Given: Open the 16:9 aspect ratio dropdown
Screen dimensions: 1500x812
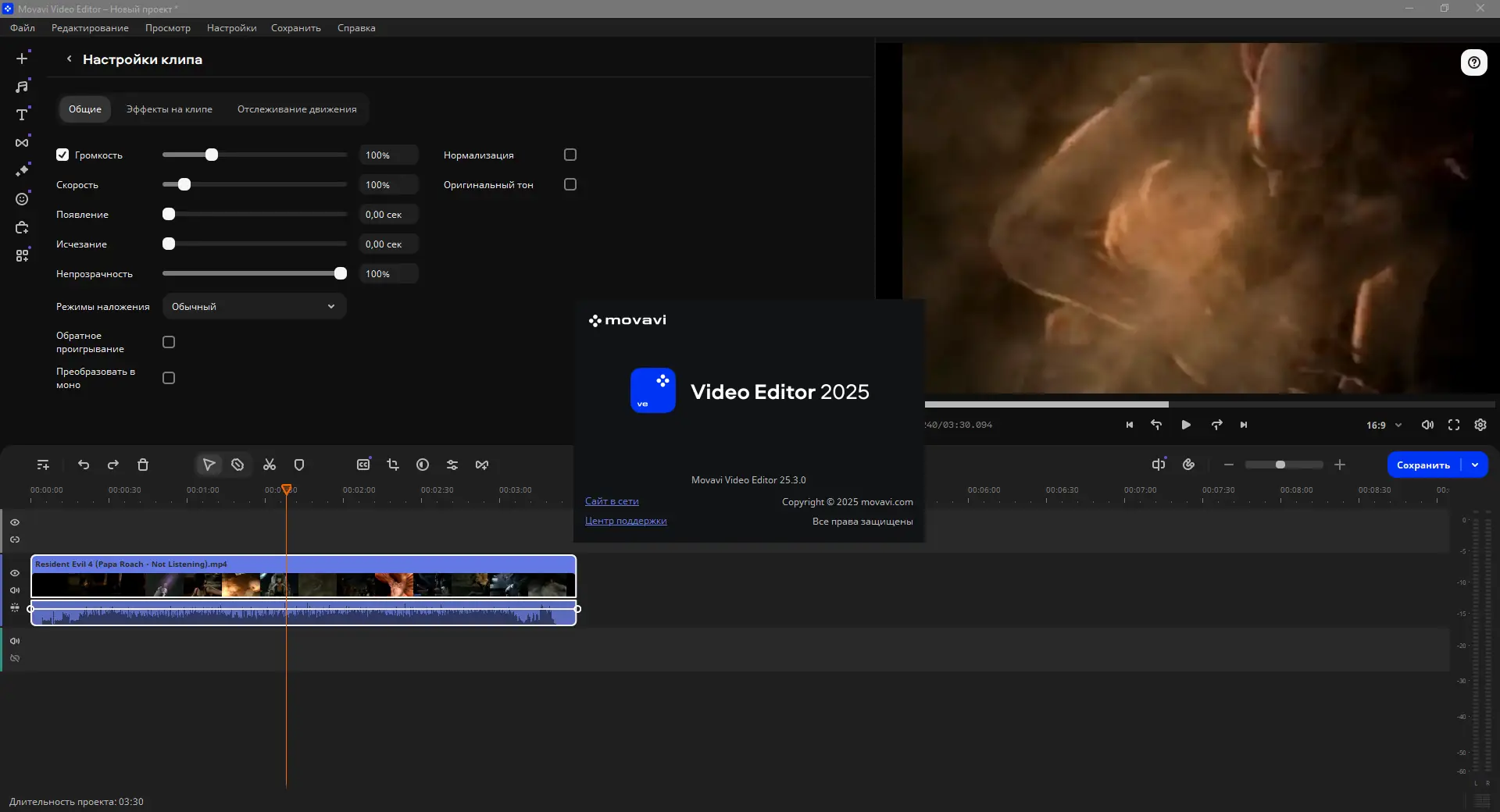Looking at the screenshot, I should click(x=1384, y=425).
